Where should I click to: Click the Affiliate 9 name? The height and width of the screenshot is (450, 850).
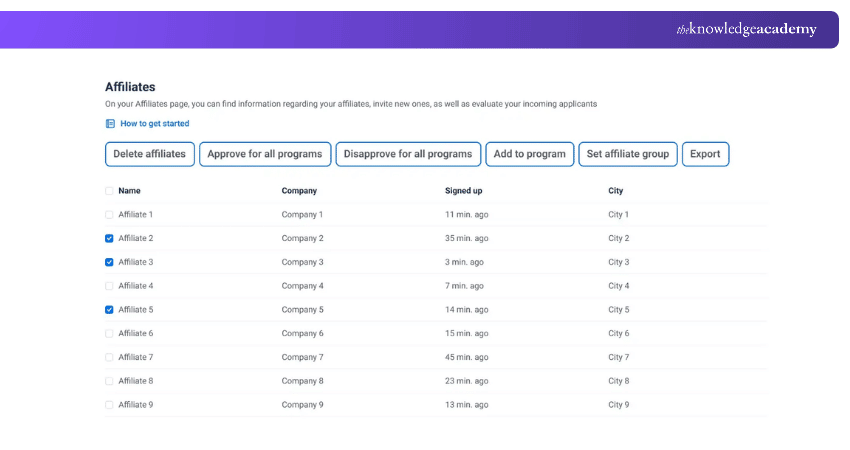click(x=136, y=405)
